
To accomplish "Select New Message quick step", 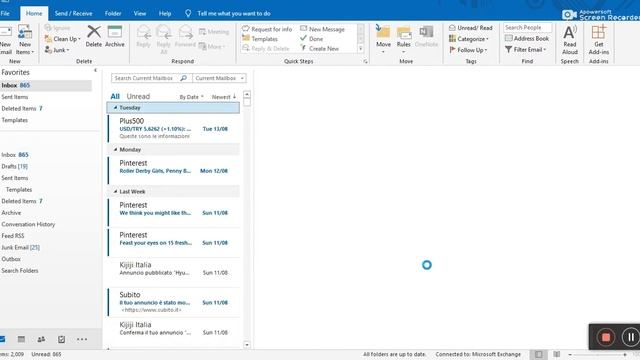I will (x=322, y=29).
